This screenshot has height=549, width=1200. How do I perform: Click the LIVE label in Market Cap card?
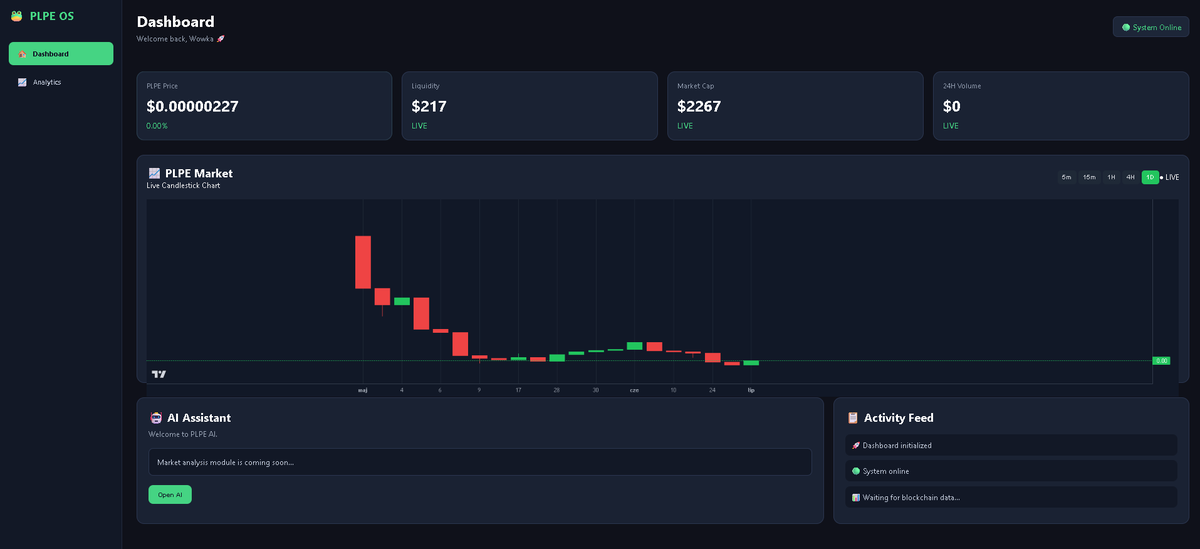[x=685, y=126]
